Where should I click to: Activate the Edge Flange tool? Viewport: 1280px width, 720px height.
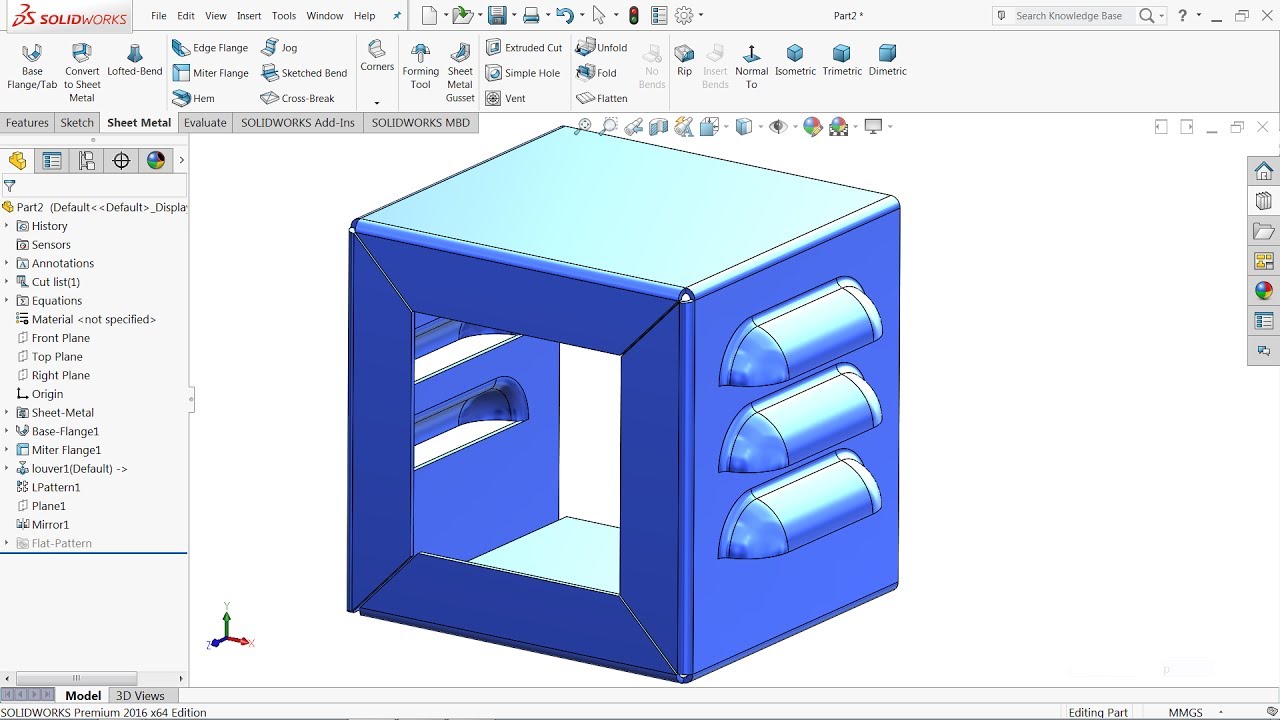pyautogui.click(x=209, y=48)
